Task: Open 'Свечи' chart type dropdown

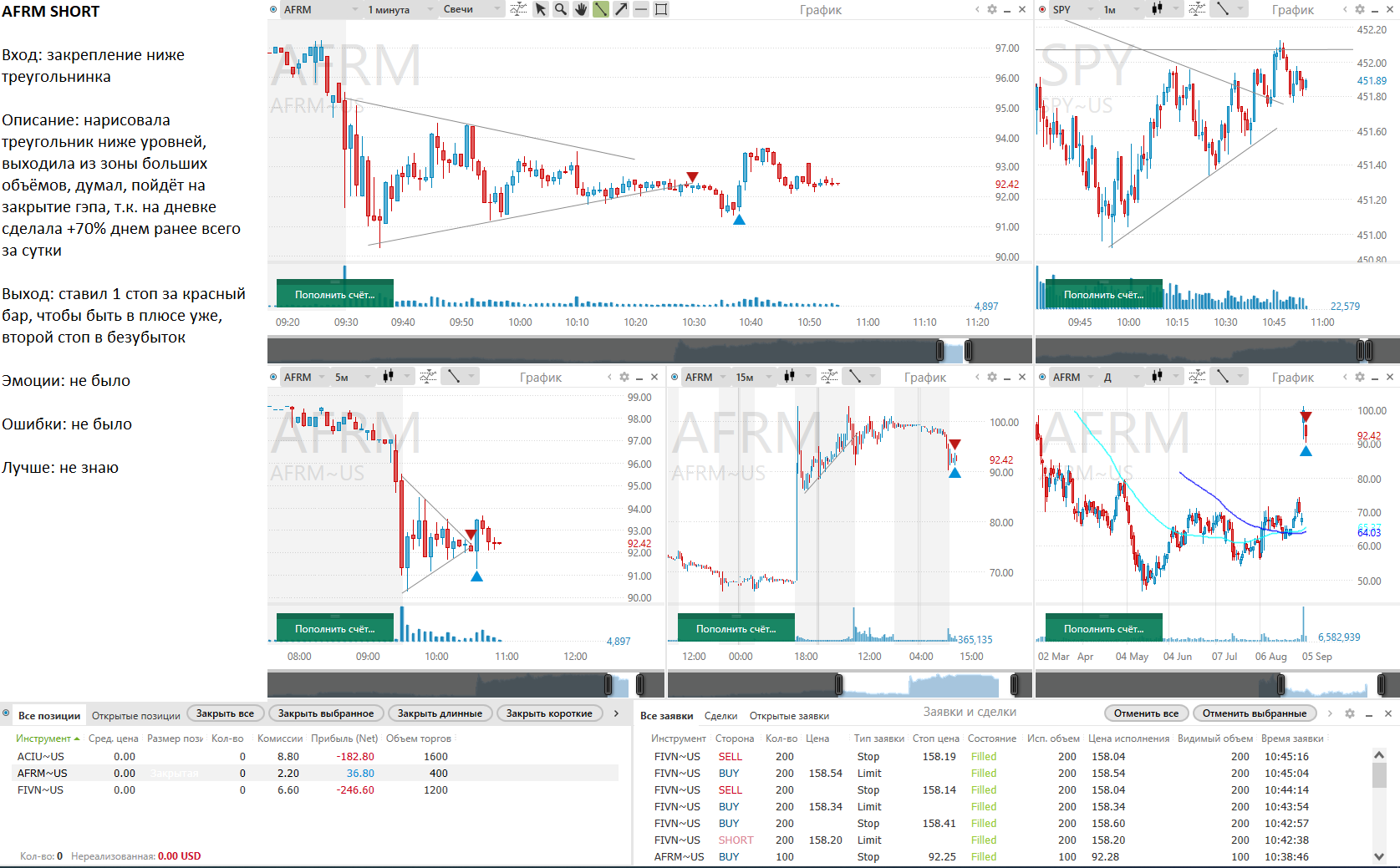Action: pyautogui.click(x=472, y=9)
